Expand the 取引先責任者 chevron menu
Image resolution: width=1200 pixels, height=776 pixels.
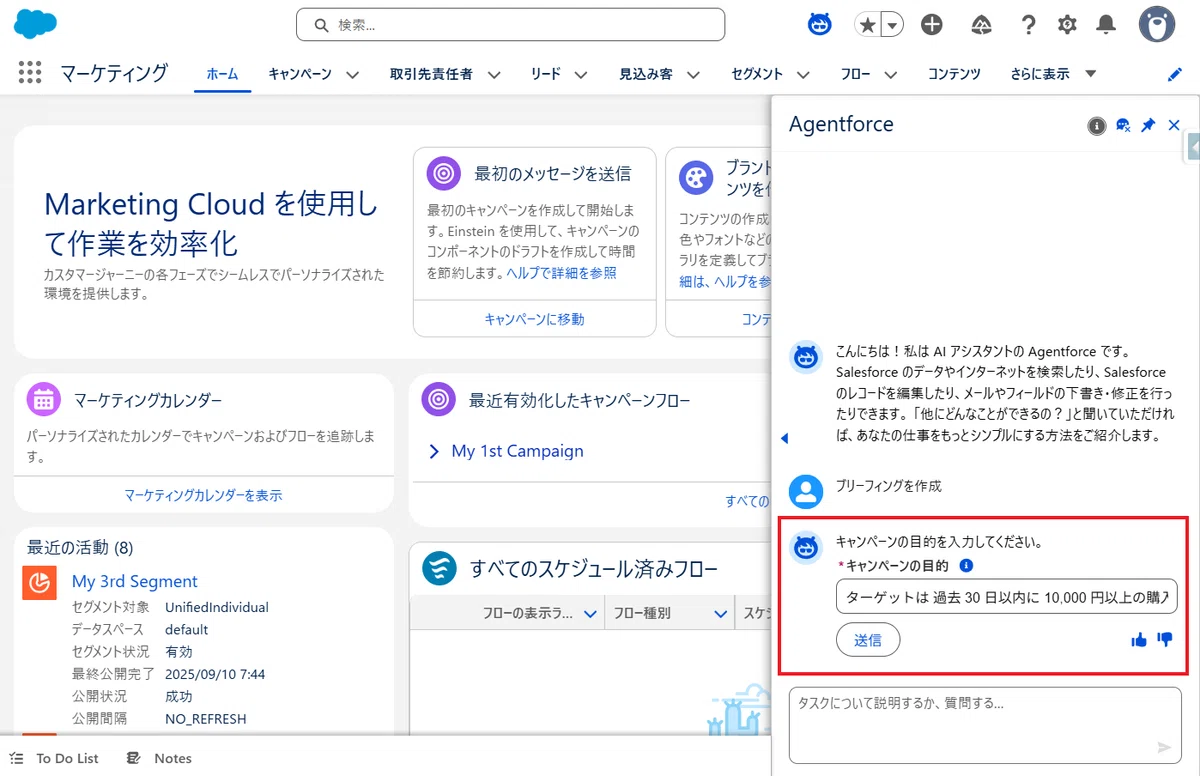493,75
